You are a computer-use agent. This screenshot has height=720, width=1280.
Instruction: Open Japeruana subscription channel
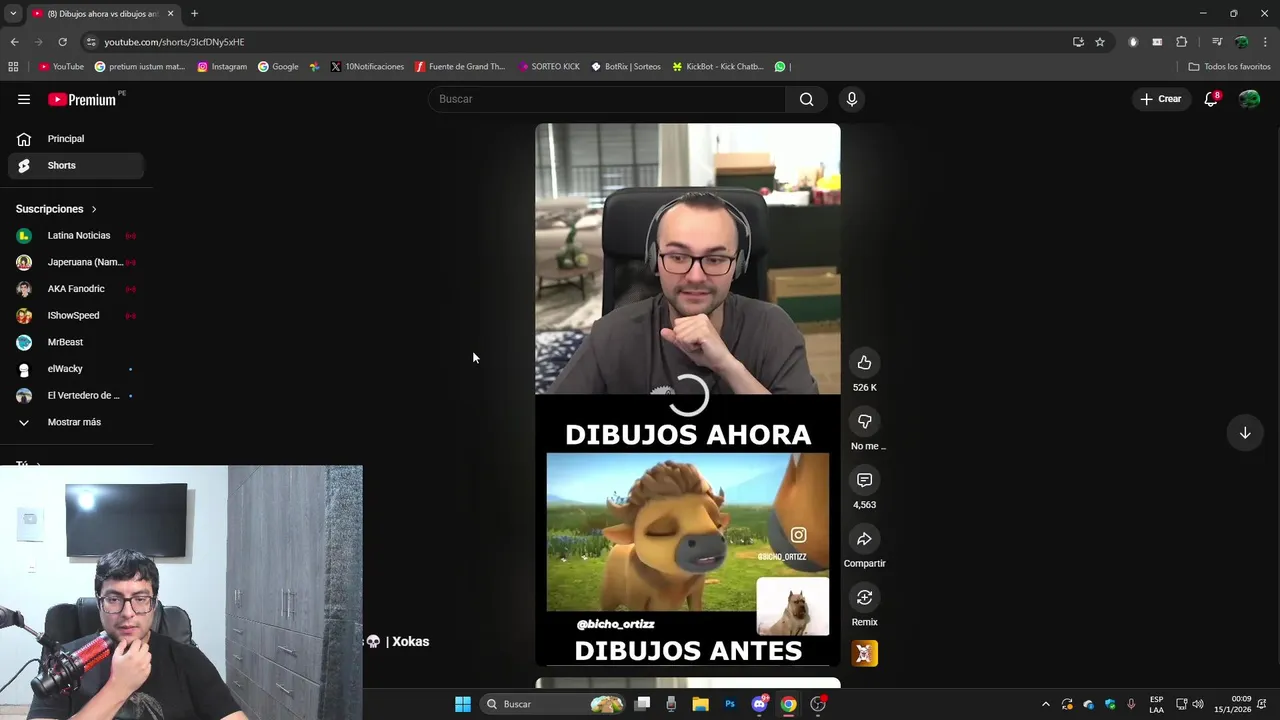click(76, 262)
